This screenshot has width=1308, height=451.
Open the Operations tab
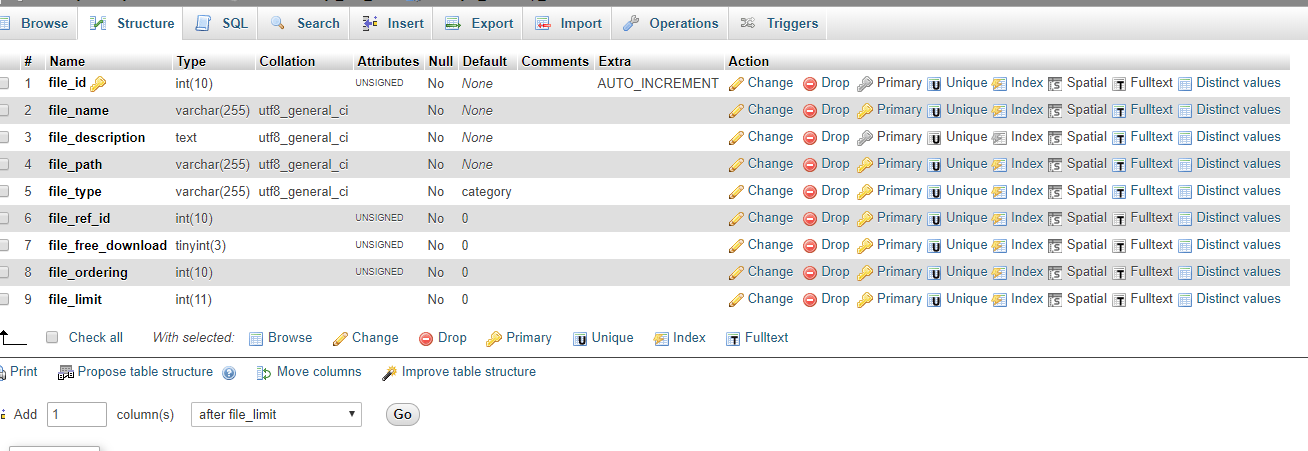click(x=671, y=23)
